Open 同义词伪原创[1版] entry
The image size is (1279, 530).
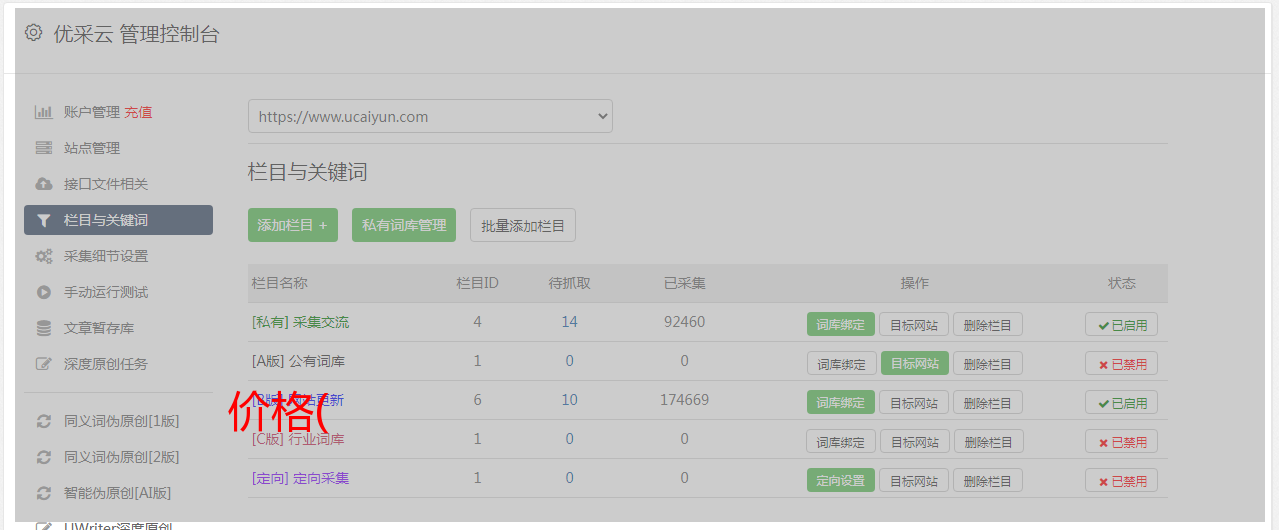pyautogui.click(x=122, y=421)
